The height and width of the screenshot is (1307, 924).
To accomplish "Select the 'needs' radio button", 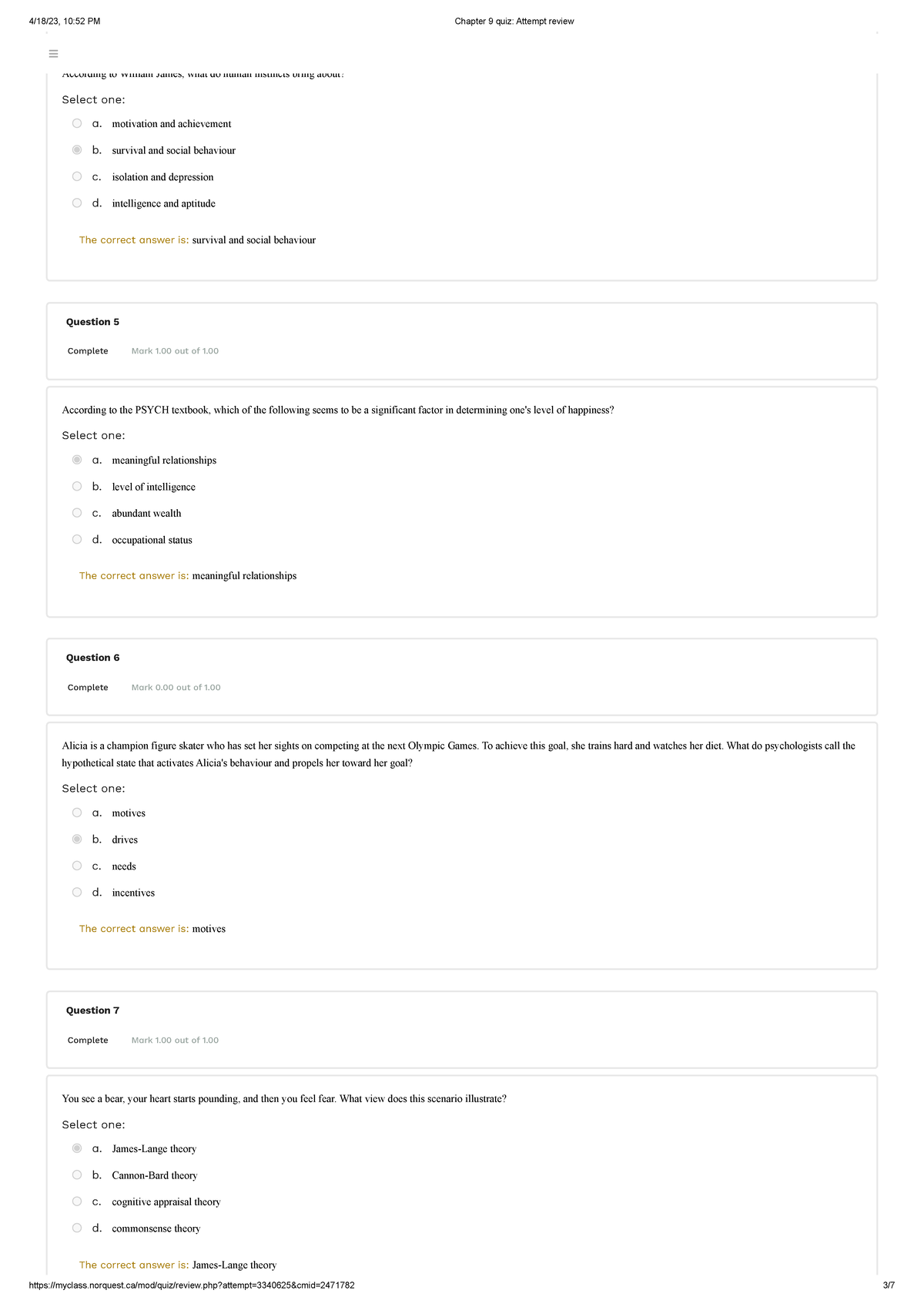I will click(77, 866).
